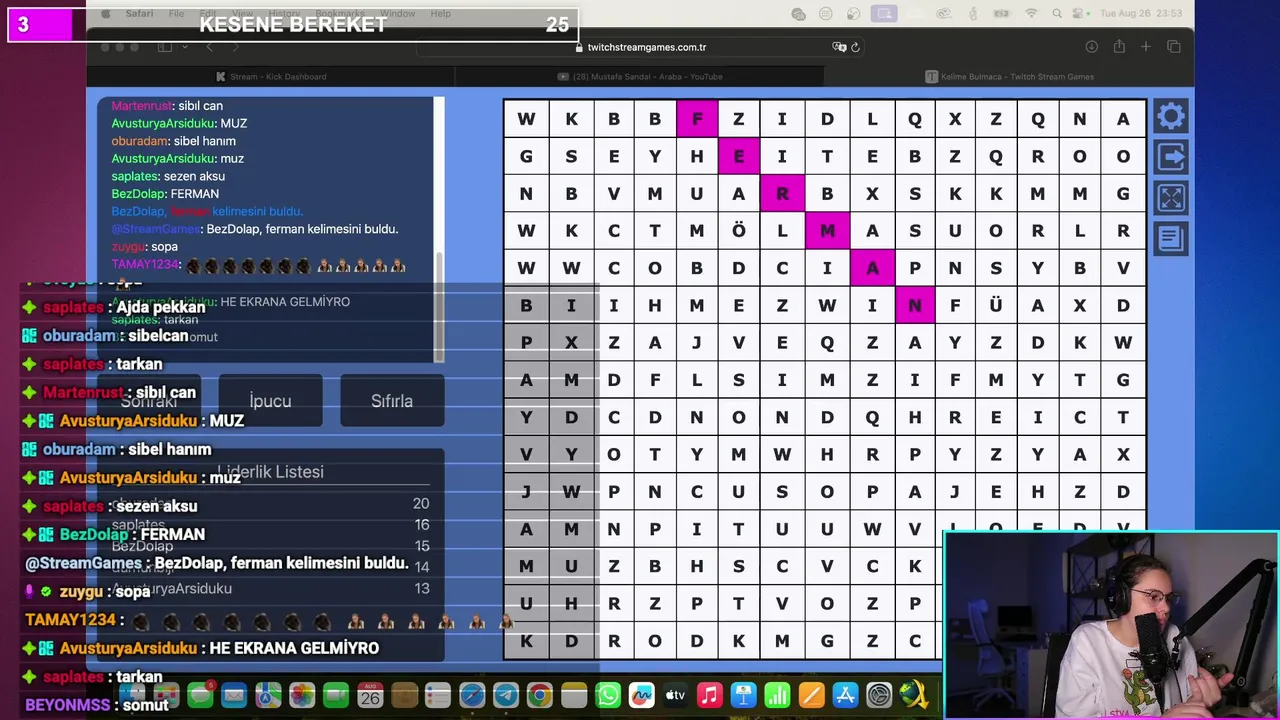
Task: Open the game settings gear icon
Action: point(1171,116)
